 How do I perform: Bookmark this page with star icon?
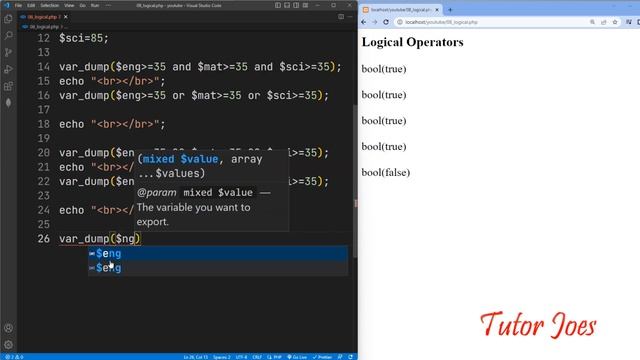[x=615, y=22]
